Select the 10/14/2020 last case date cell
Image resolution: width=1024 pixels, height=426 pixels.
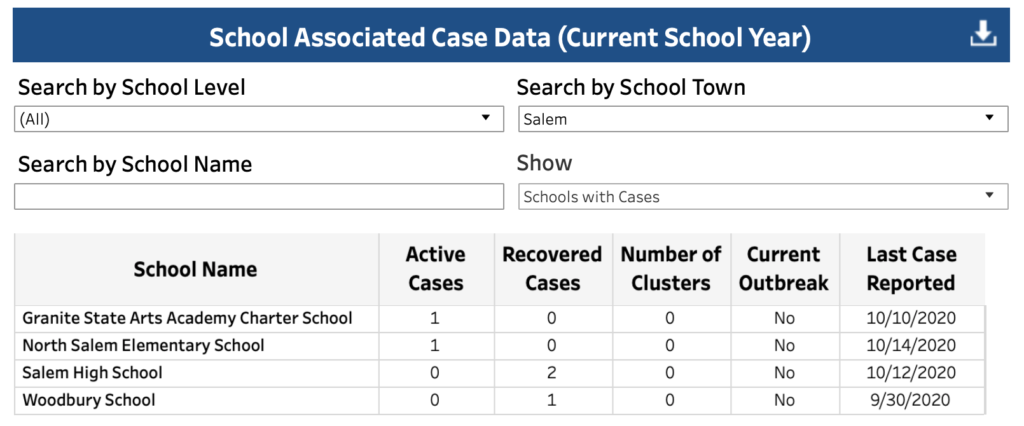click(x=911, y=346)
